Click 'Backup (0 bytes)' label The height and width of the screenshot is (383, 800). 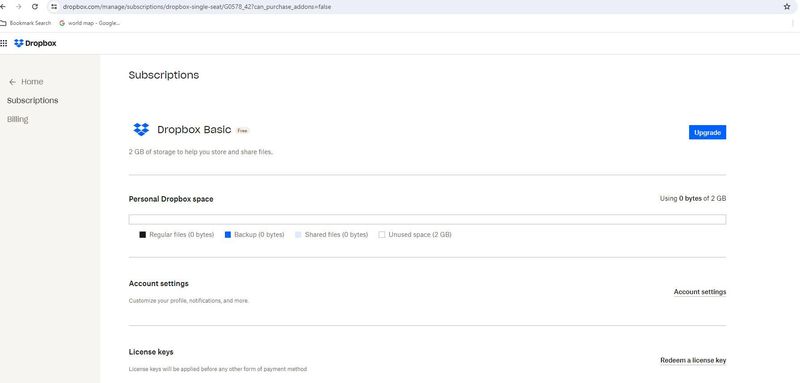tap(259, 235)
